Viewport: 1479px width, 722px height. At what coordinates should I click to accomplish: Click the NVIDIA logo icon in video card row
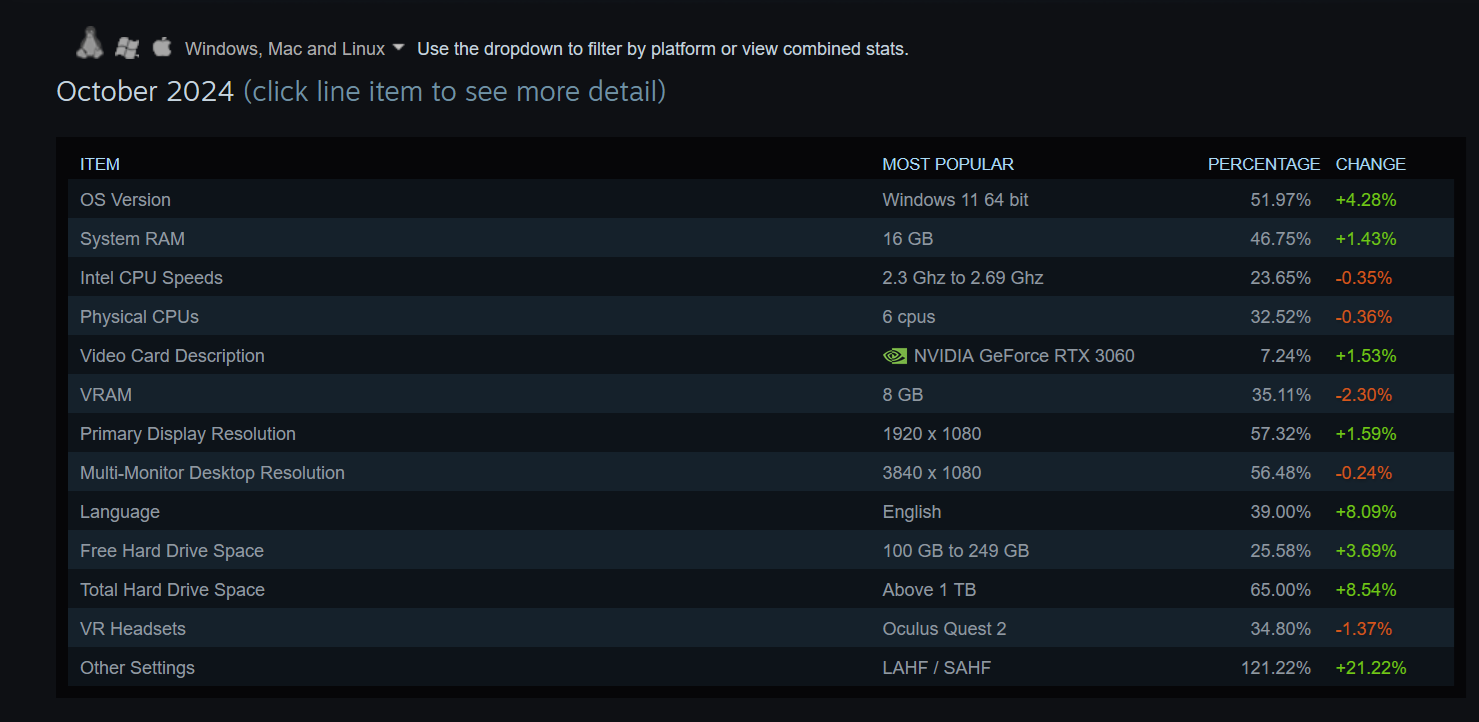tap(895, 356)
